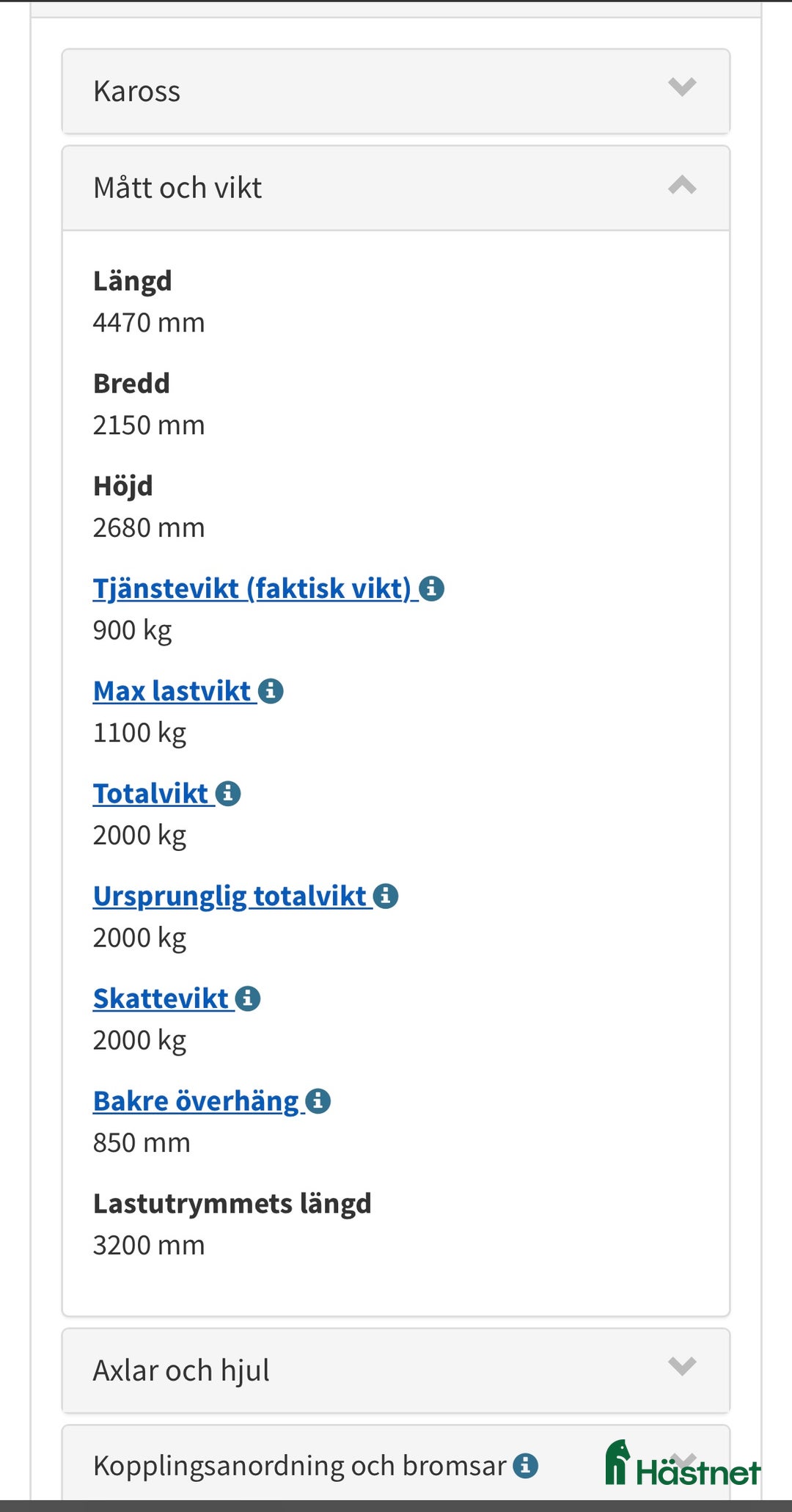Follow the Bakre överhäng link
The image size is (792, 1512).
[x=196, y=1101]
